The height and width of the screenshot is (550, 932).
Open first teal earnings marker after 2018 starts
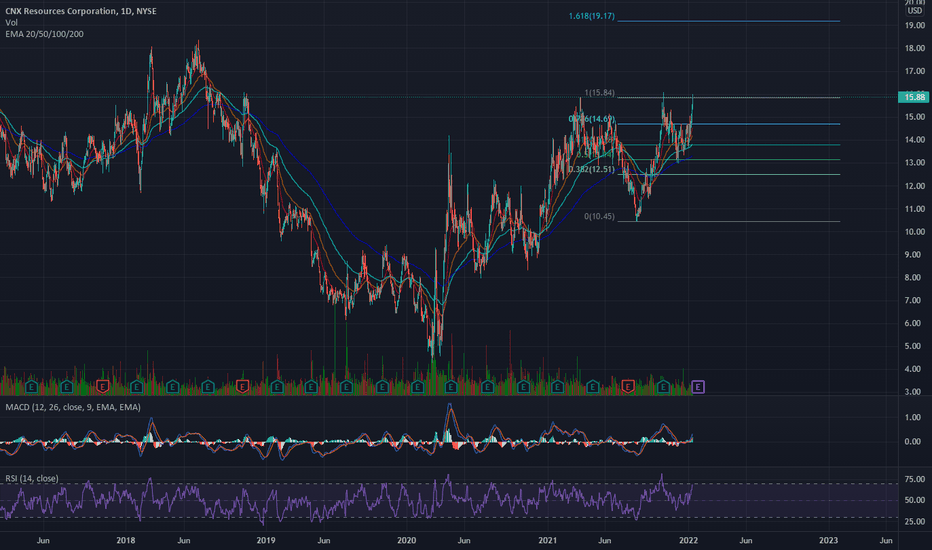click(x=137, y=387)
